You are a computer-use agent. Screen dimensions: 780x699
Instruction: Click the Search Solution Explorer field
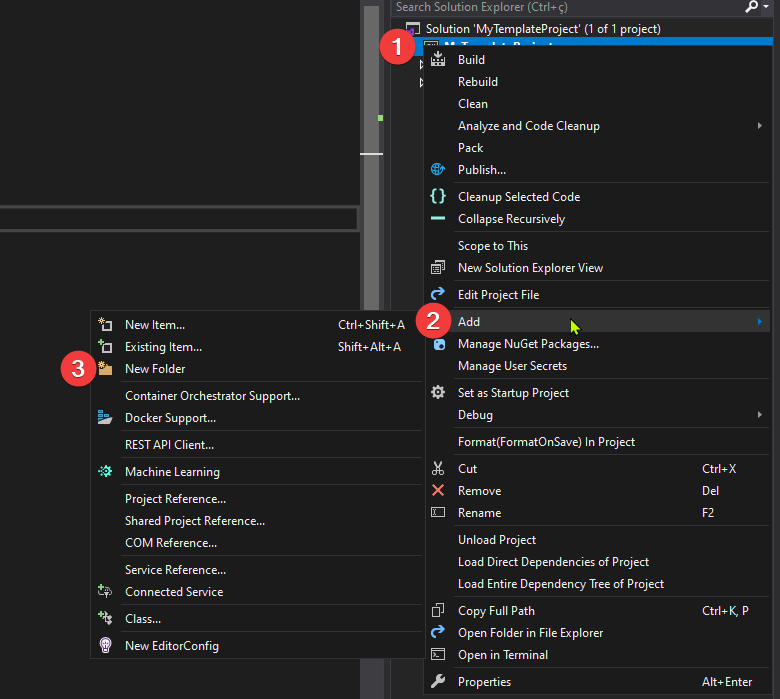[567, 6]
